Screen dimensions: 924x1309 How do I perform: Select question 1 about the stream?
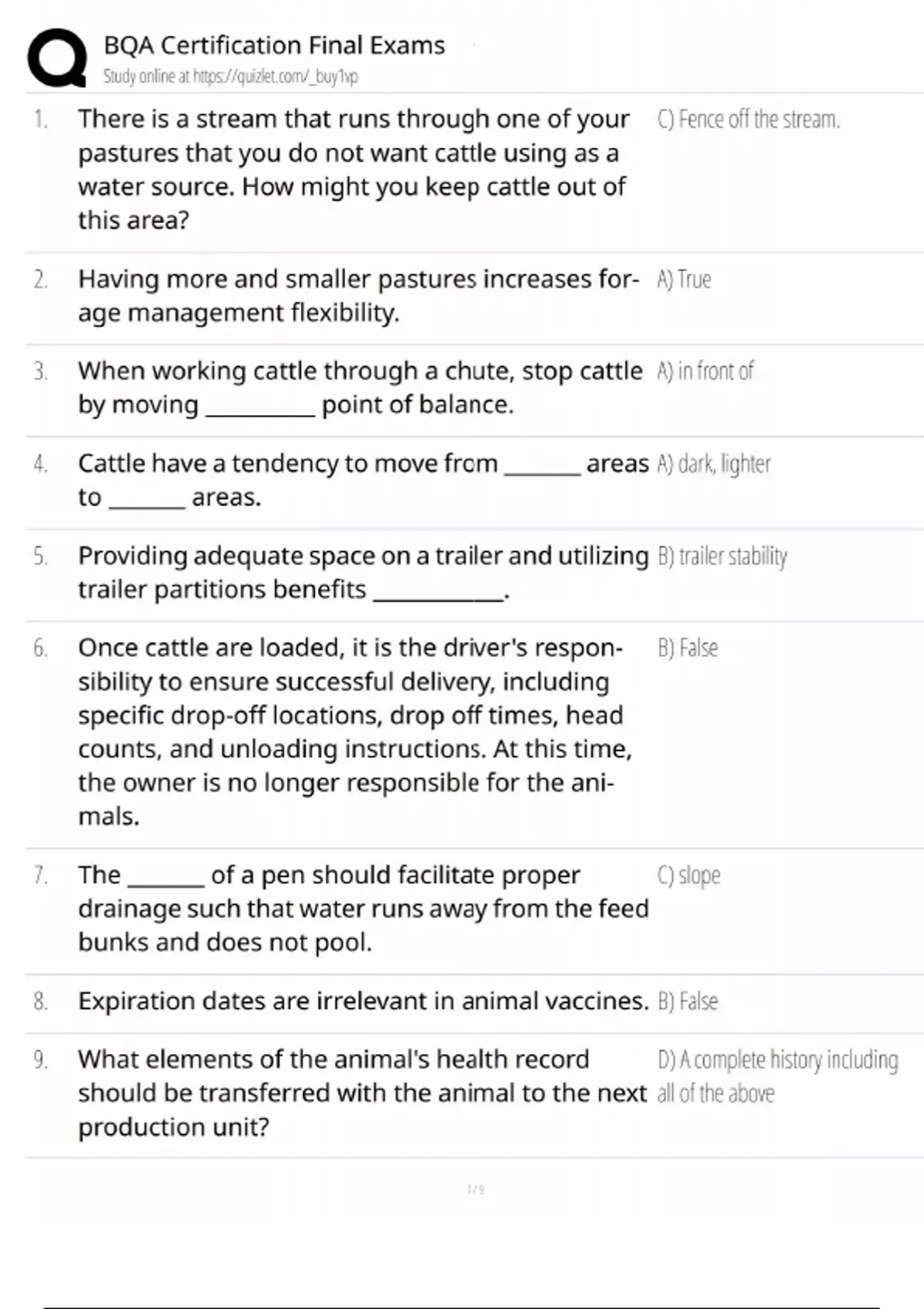point(353,169)
